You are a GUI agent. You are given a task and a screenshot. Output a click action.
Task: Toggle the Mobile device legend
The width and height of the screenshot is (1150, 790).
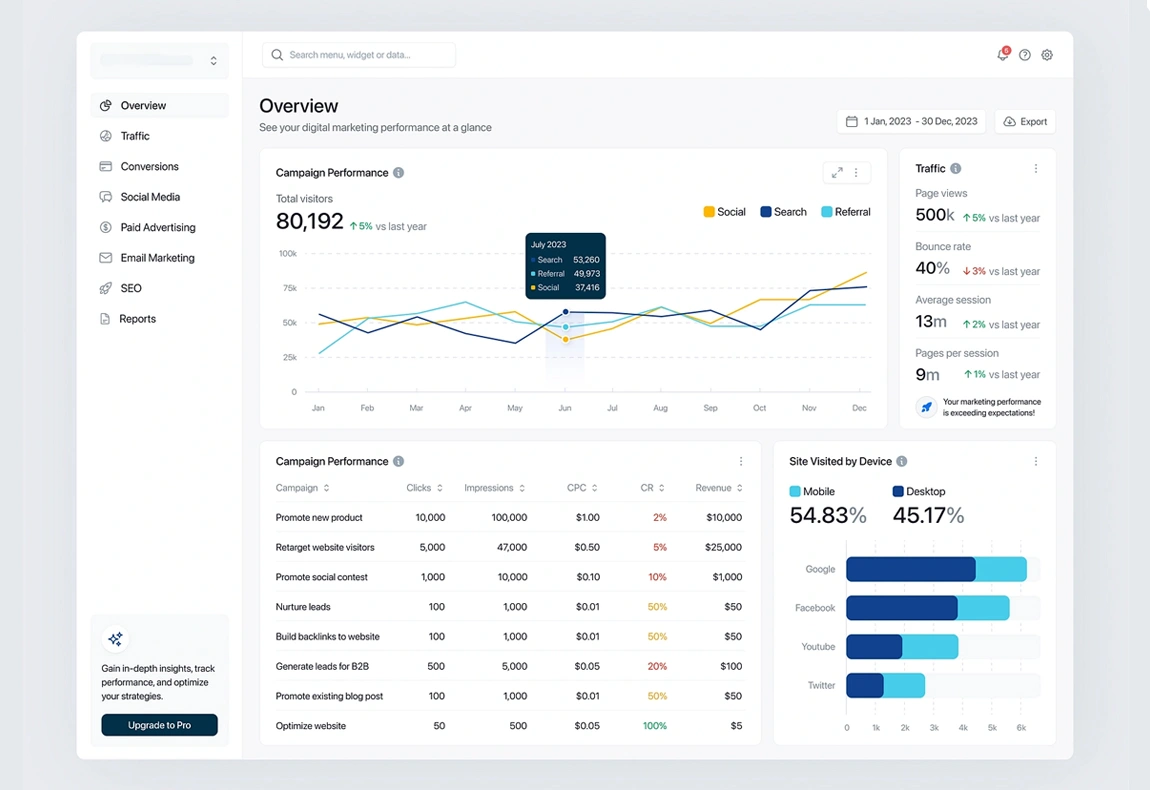tap(812, 491)
